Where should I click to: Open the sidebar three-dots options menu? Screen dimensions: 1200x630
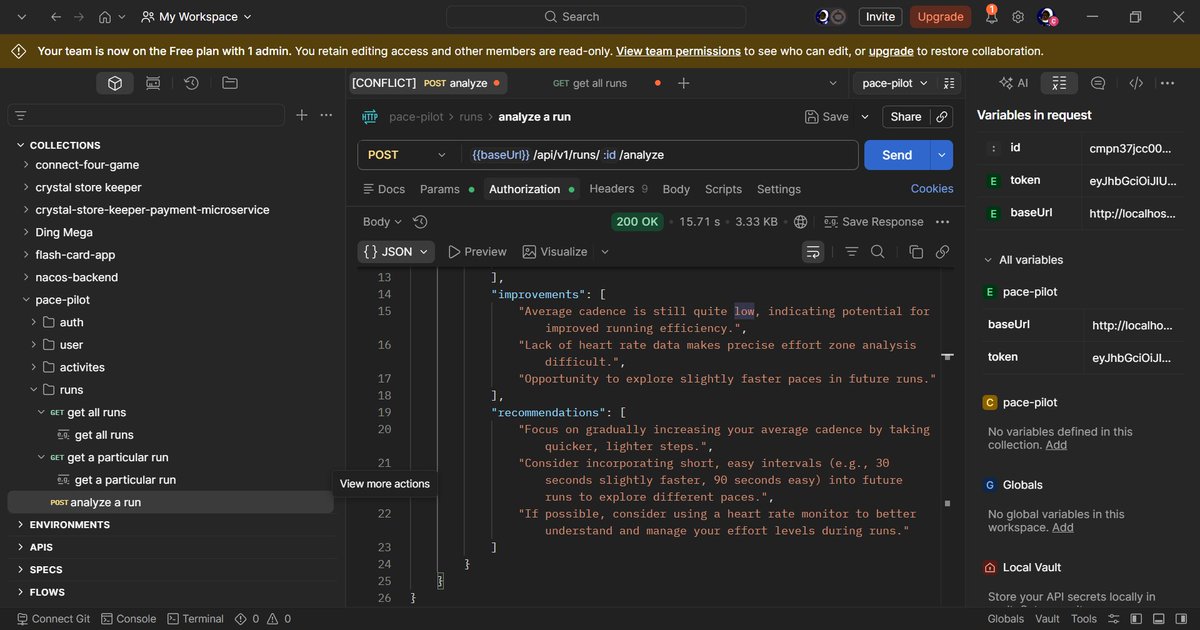click(326, 115)
